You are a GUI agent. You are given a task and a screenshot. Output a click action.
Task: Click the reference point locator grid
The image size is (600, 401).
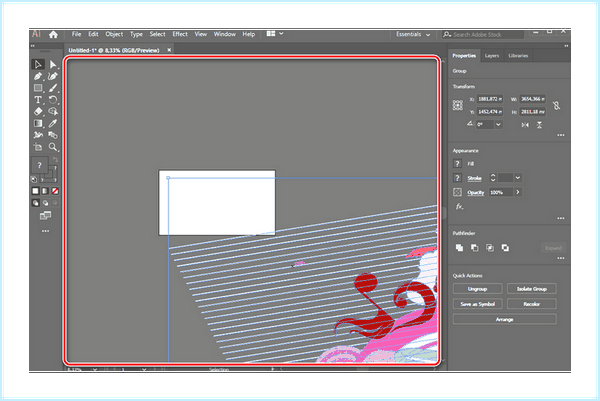(458, 105)
